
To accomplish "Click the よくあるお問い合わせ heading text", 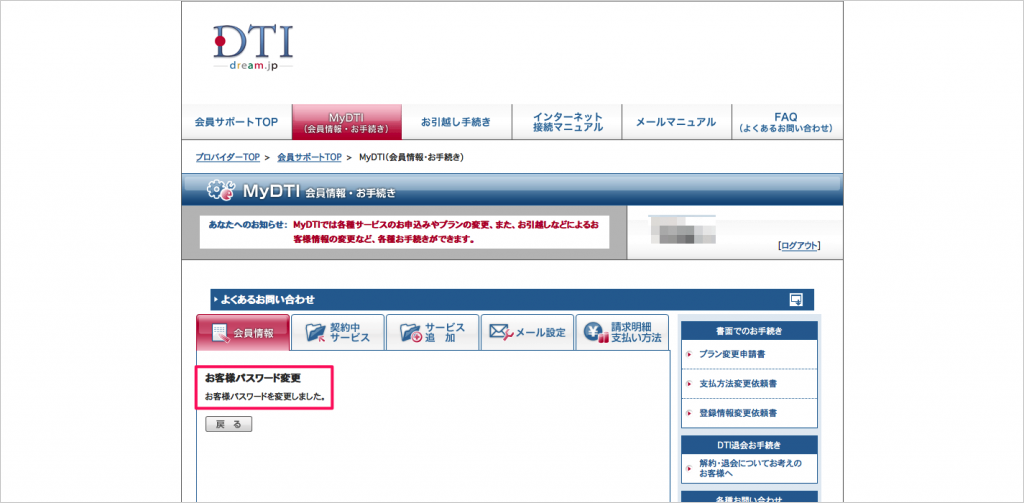I will point(268,300).
